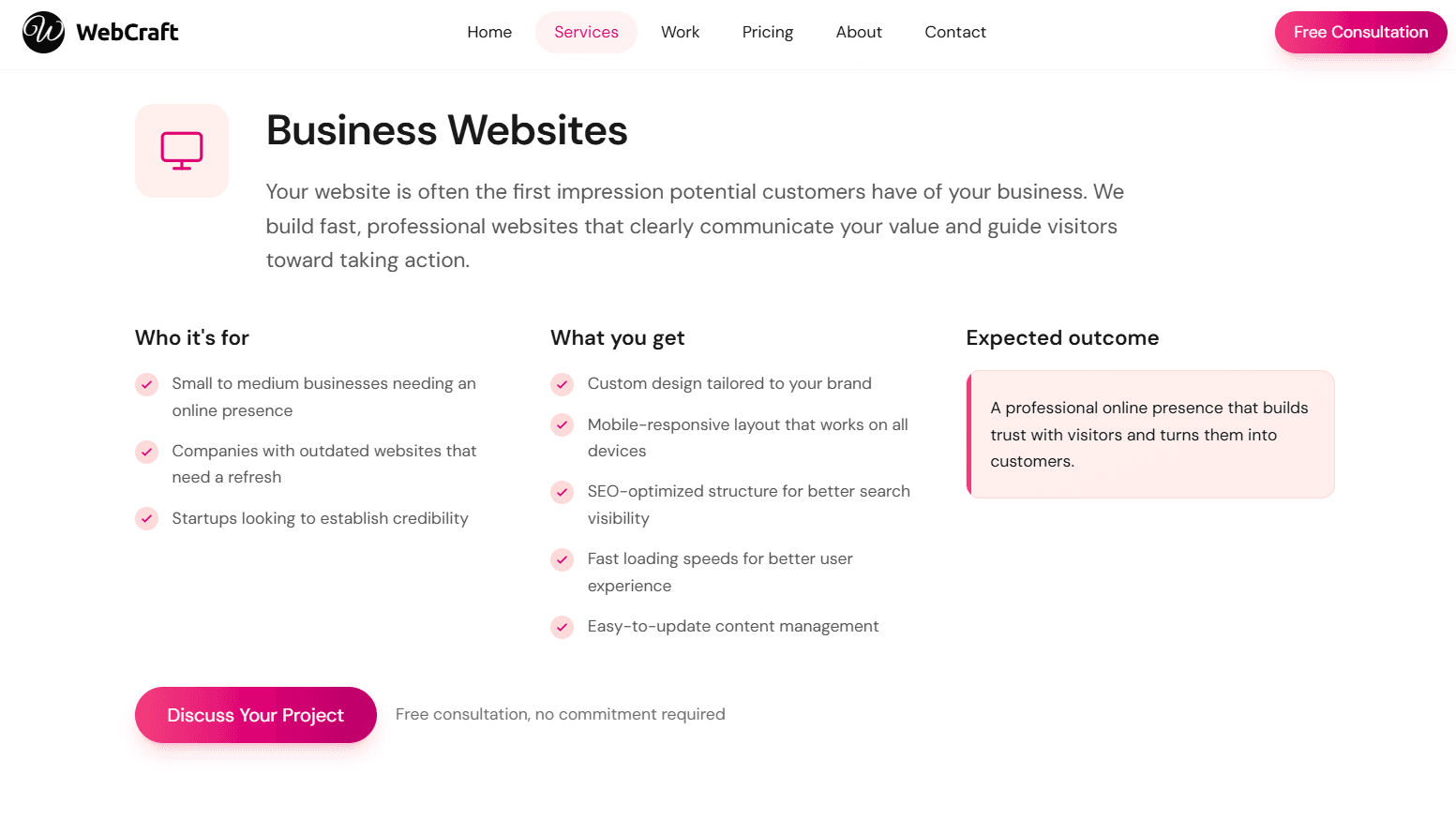This screenshot has height=833, width=1456.
Task: Select the highlighted Services nav item
Action: [586, 32]
